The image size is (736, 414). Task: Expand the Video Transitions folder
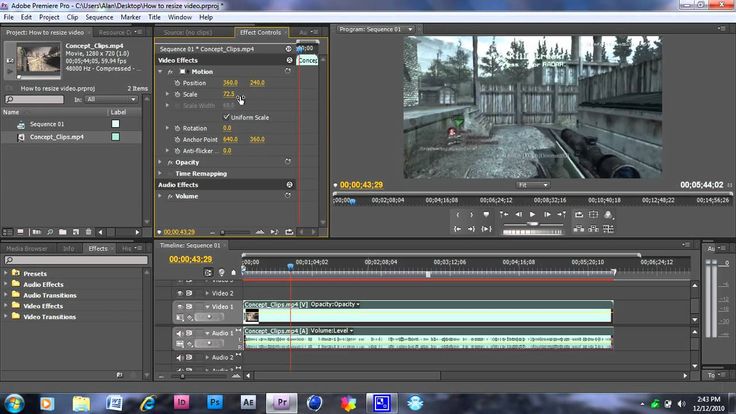[x=6, y=316]
